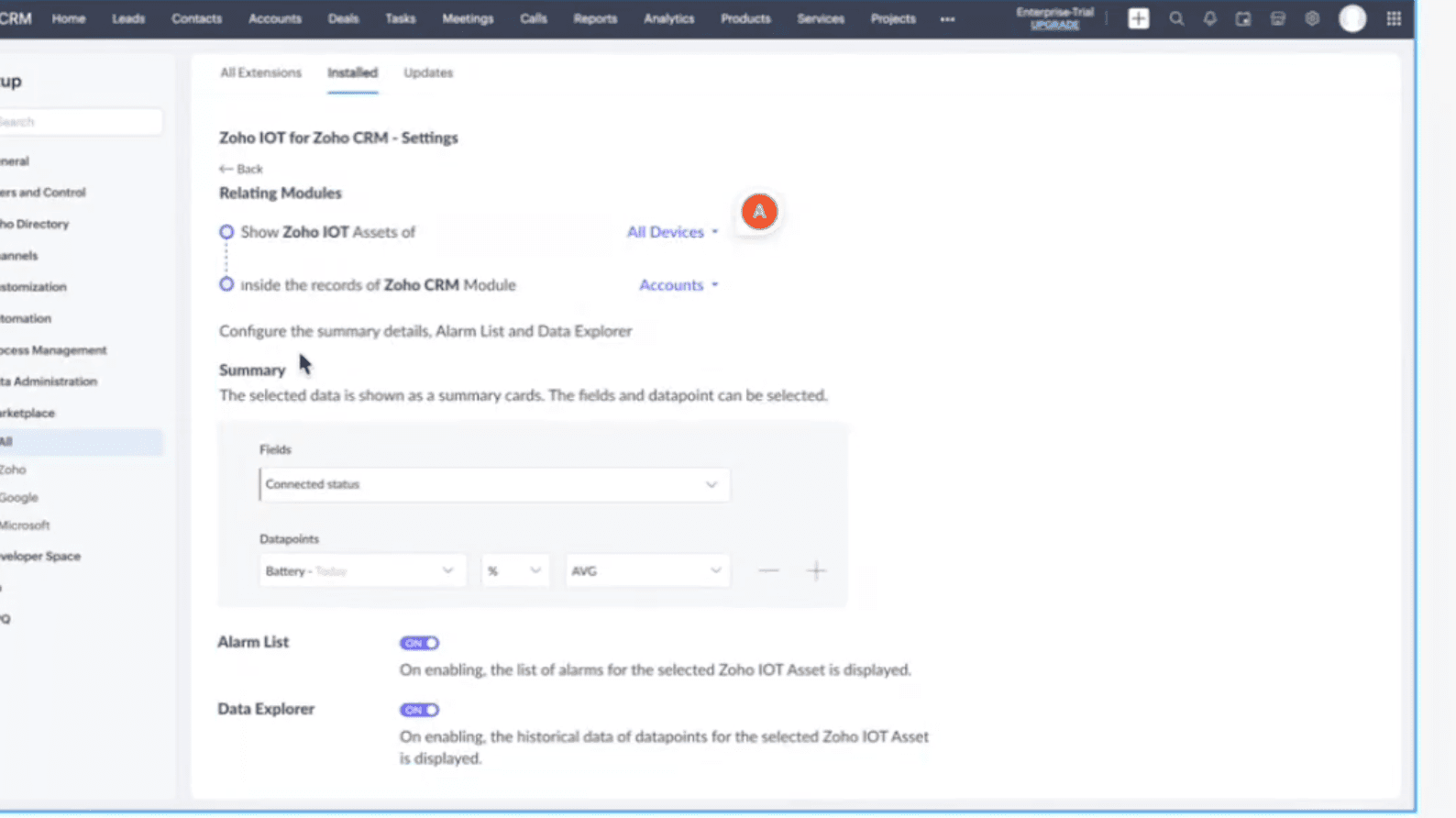Select Microsoft under Marketplace
This screenshot has height=818, width=1456.
(x=25, y=525)
